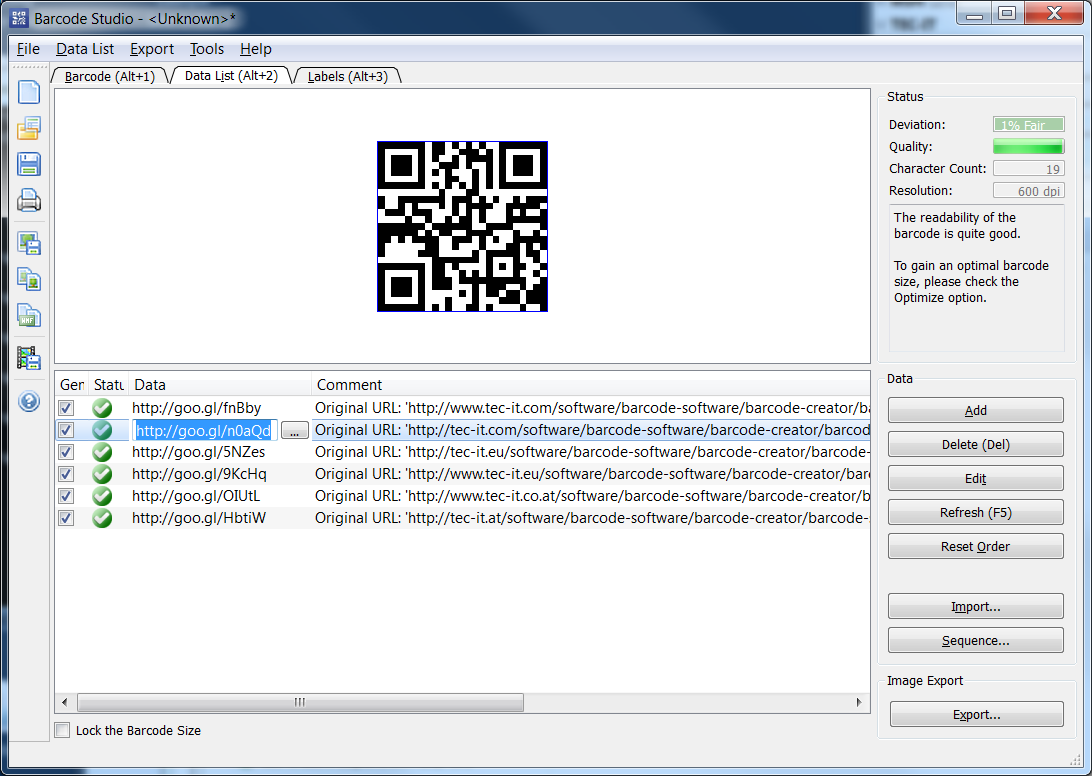Screen dimensions: 1092x776
Task: Click the scrollbar left arrow
Action: point(65,702)
